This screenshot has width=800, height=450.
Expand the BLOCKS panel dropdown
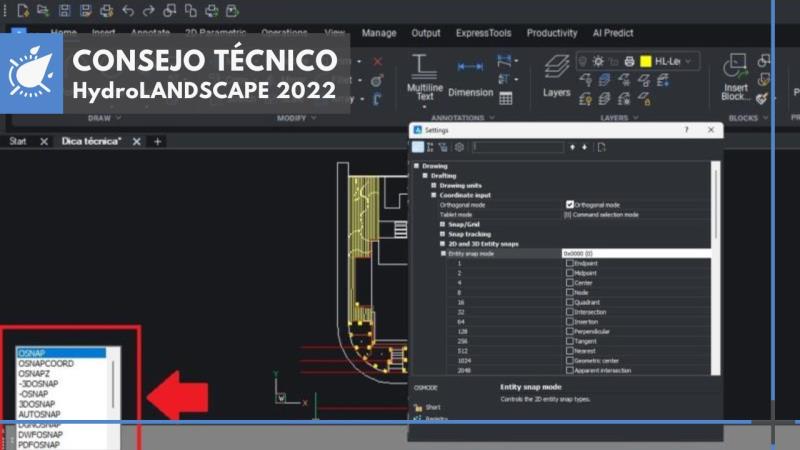765,118
